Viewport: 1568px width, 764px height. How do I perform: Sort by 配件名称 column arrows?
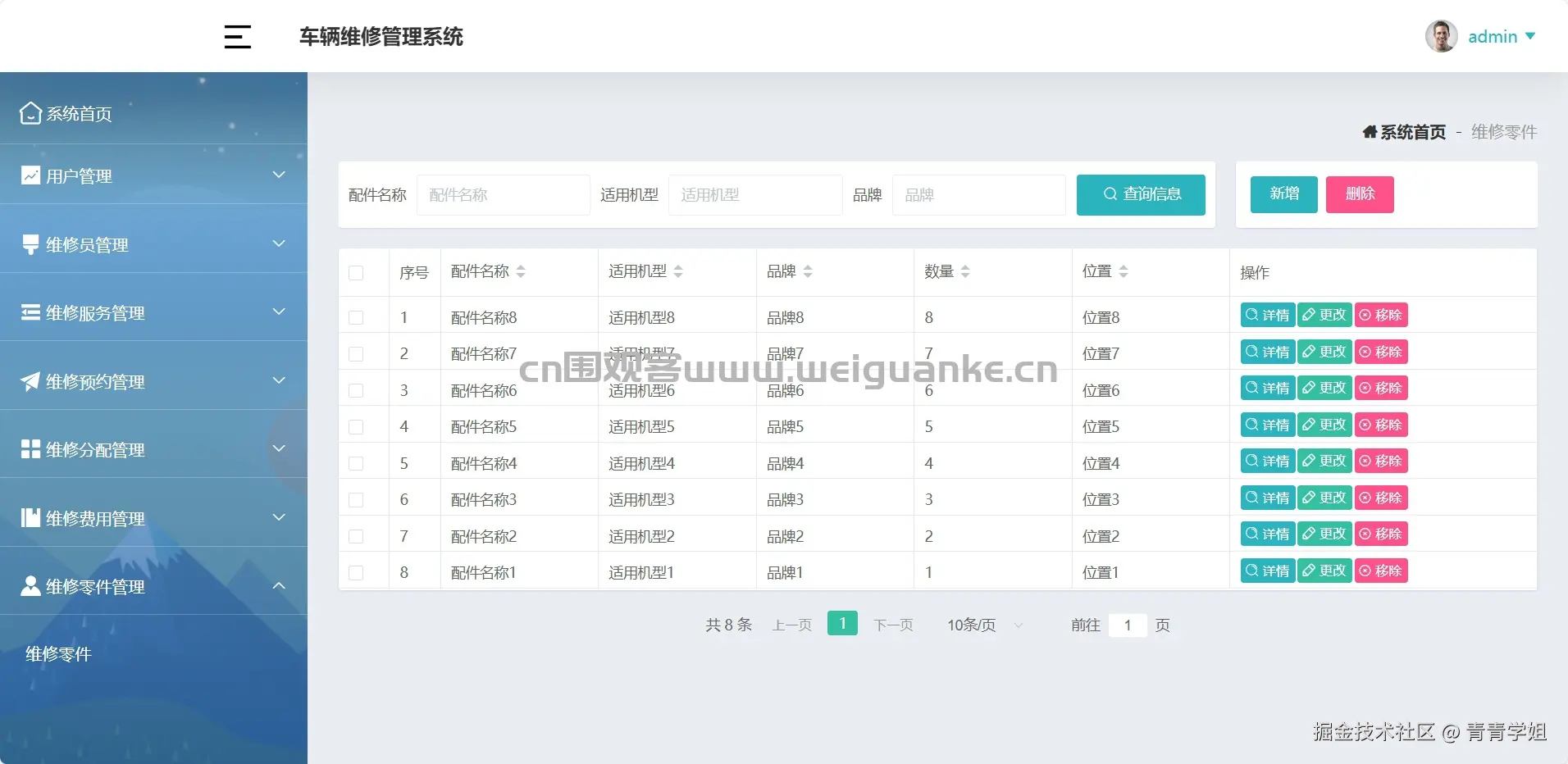click(521, 271)
